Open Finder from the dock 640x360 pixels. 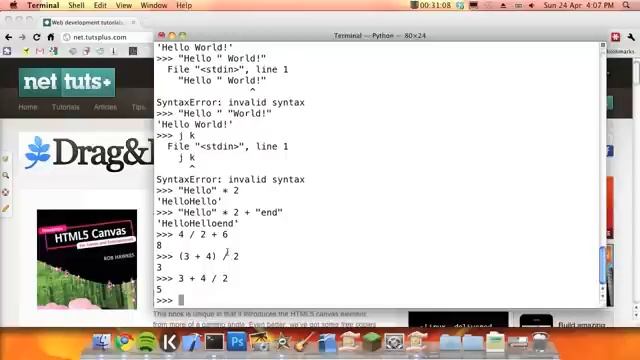tap(102, 342)
